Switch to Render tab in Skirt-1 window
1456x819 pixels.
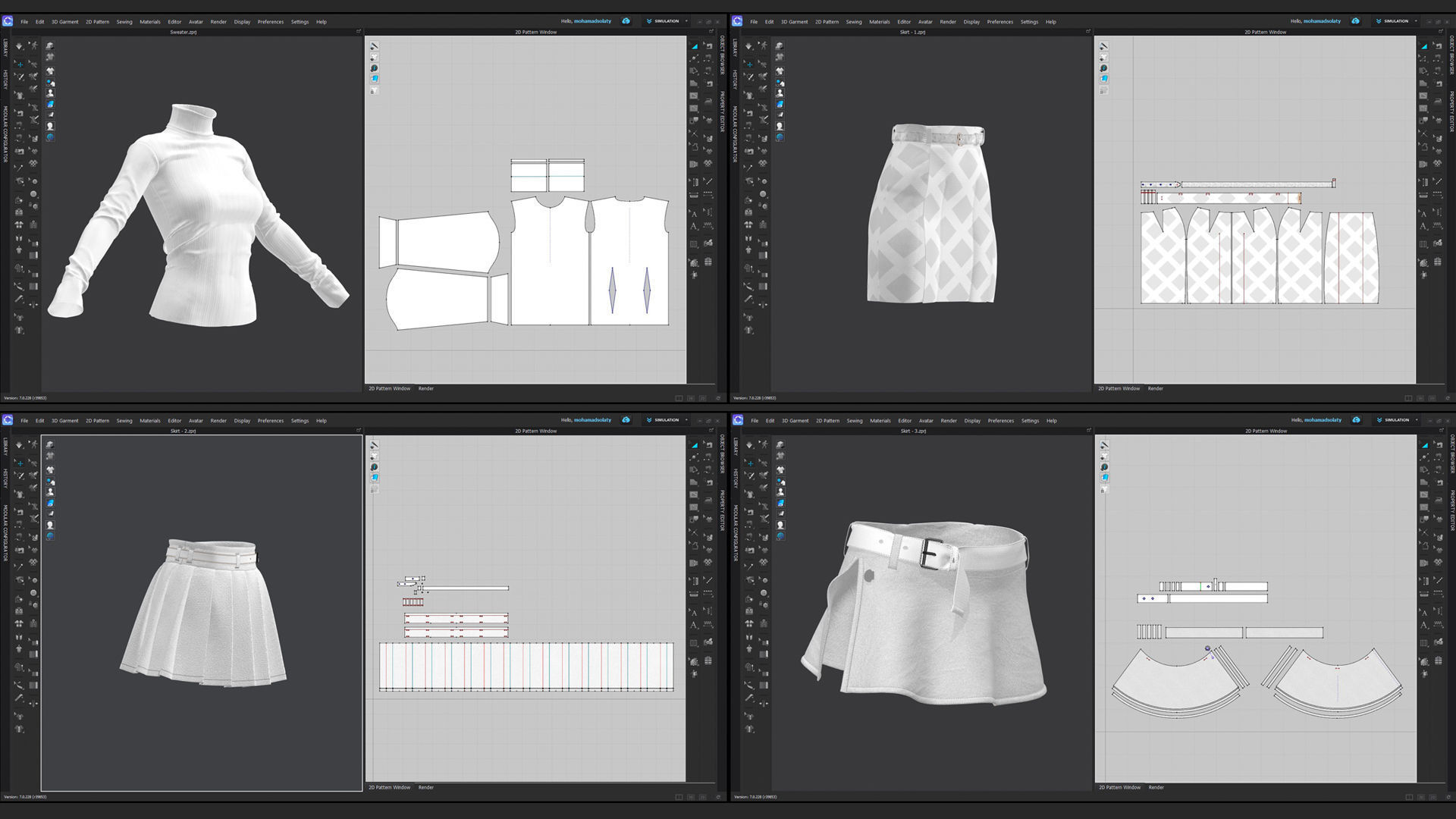(x=1155, y=388)
